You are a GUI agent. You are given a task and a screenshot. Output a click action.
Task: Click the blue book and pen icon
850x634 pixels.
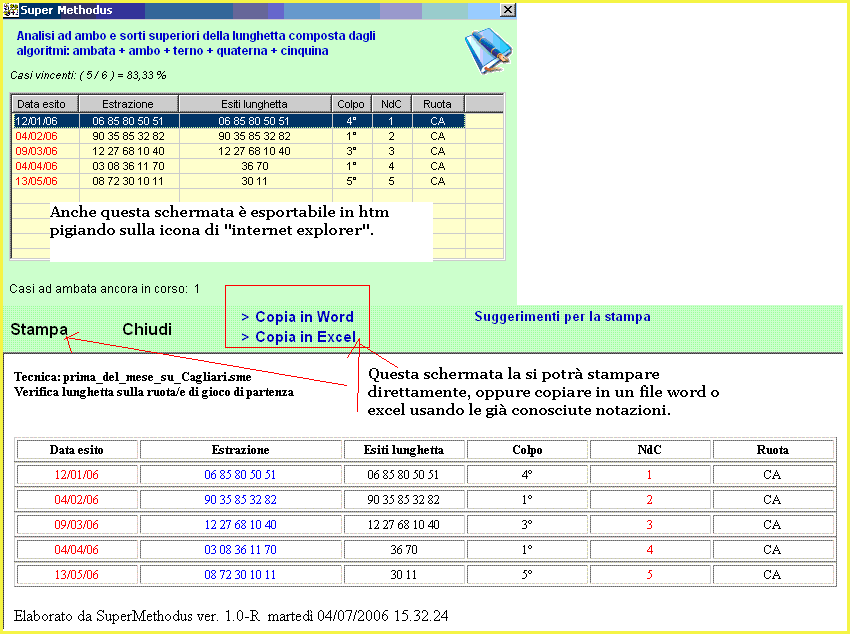click(x=488, y=50)
